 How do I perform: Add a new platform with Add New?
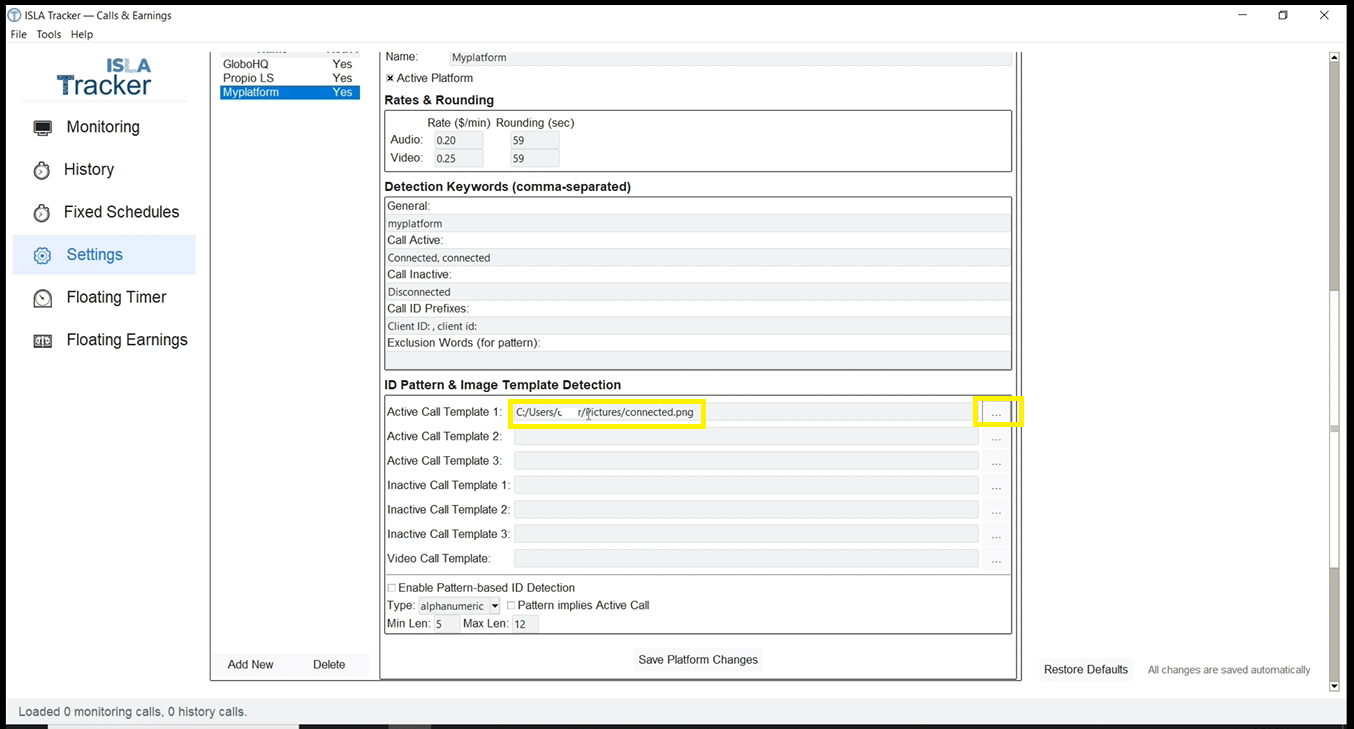coord(250,664)
